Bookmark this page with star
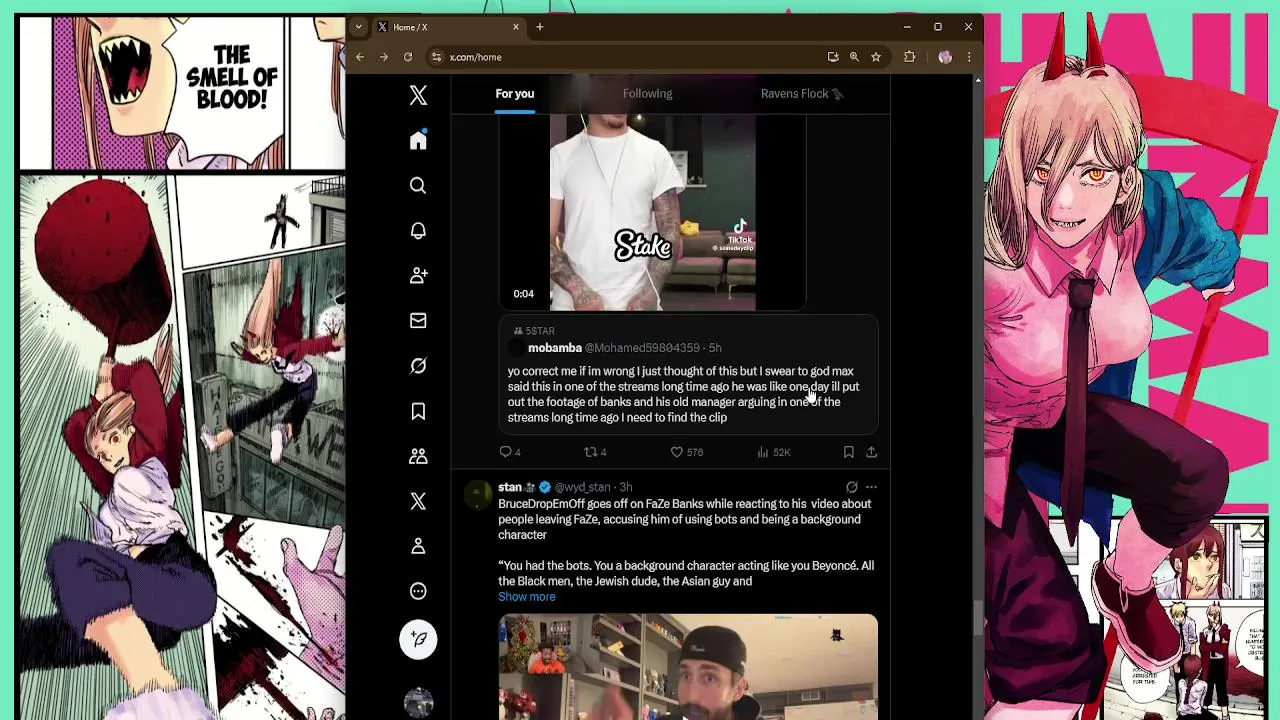1280x720 pixels. pyautogui.click(x=876, y=57)
